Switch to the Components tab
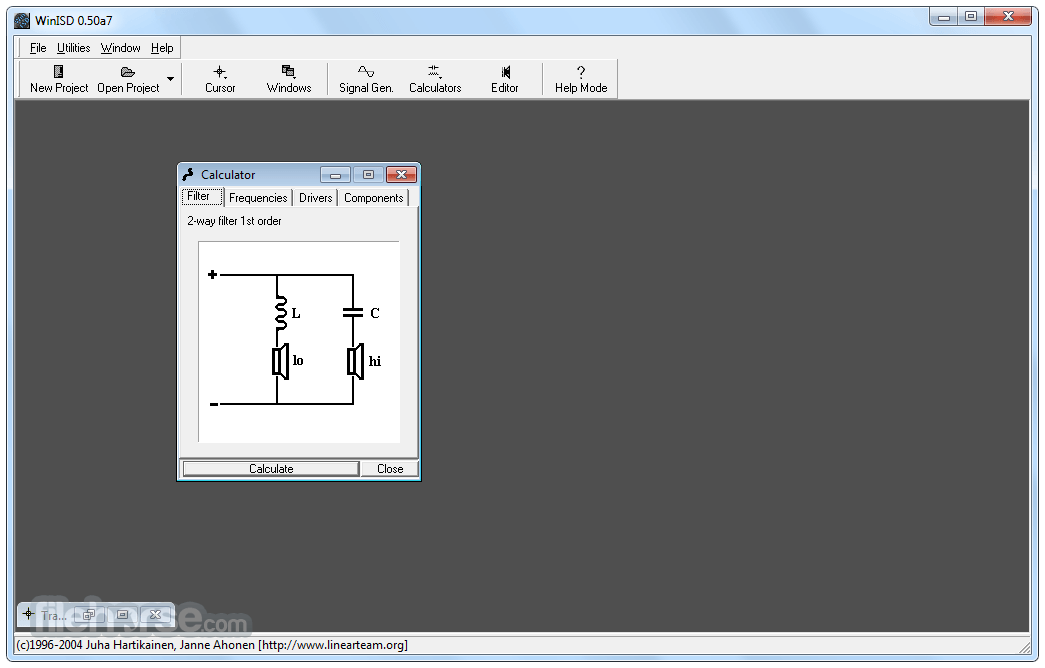This screenshot has height=668, width=1045. click(373, 198)
